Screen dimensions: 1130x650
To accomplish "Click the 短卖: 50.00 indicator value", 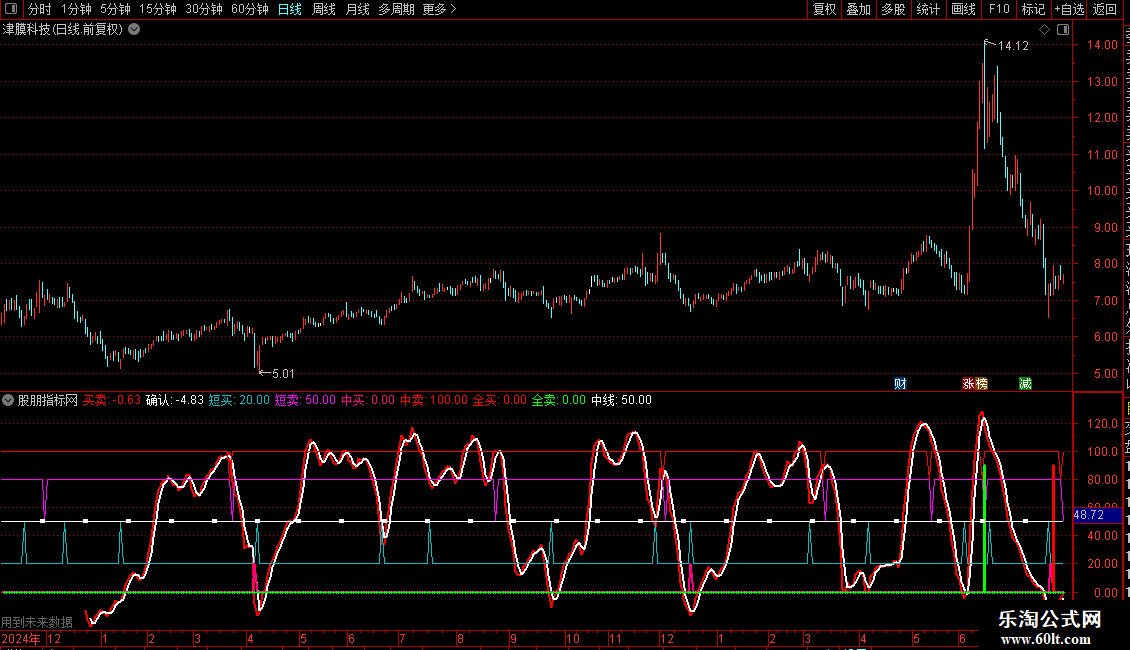I will click(306, 400).
